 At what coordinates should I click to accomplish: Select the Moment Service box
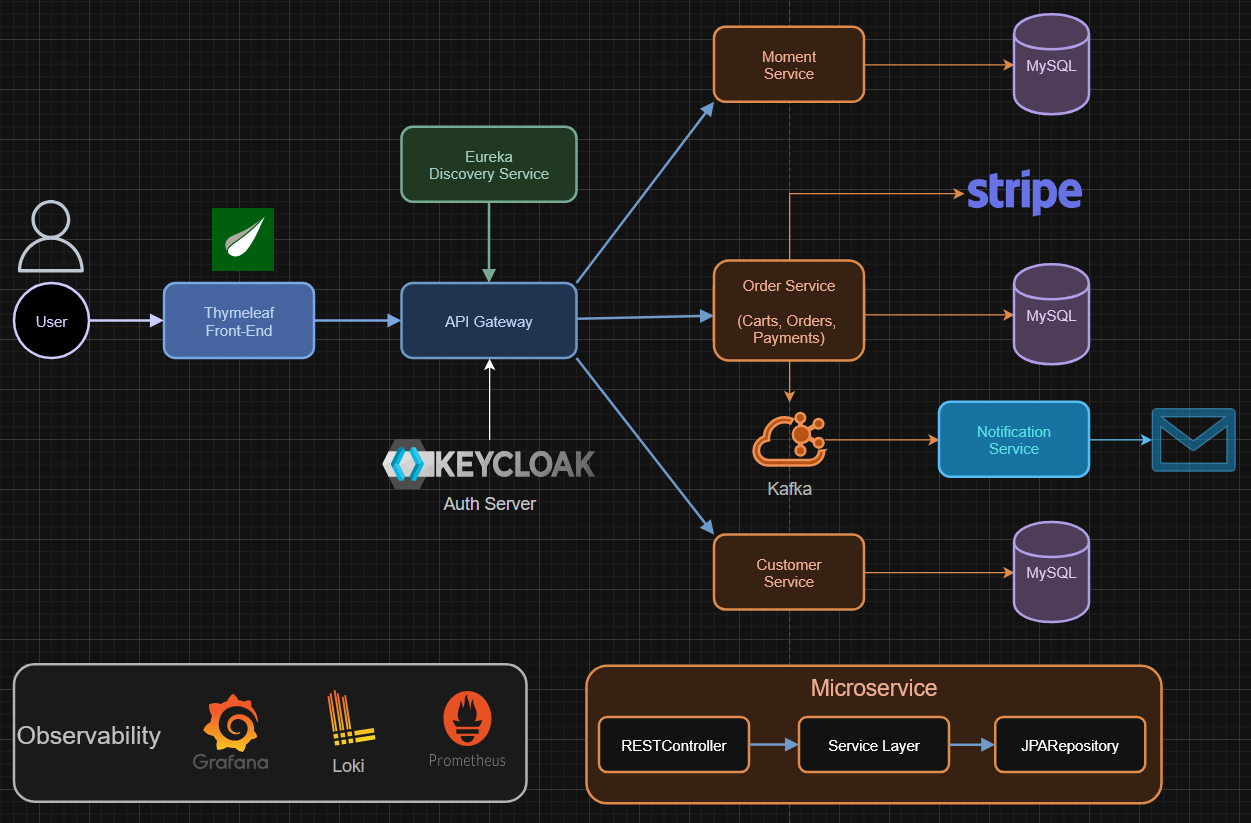tap(789, 64)
